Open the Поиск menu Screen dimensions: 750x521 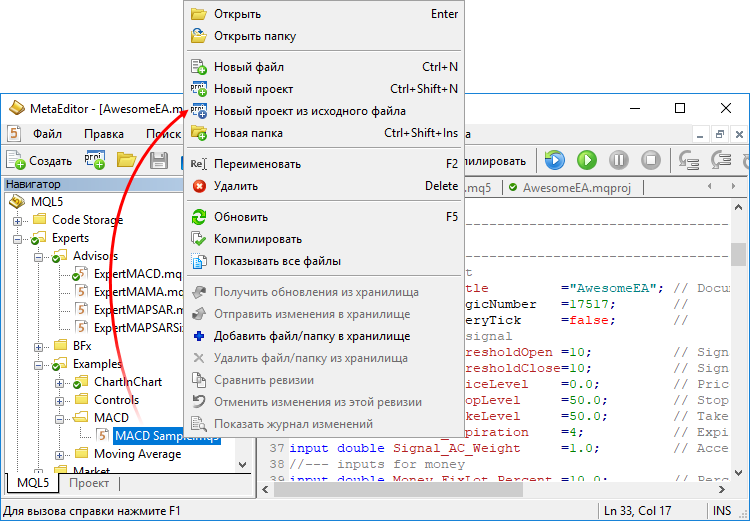163,134
